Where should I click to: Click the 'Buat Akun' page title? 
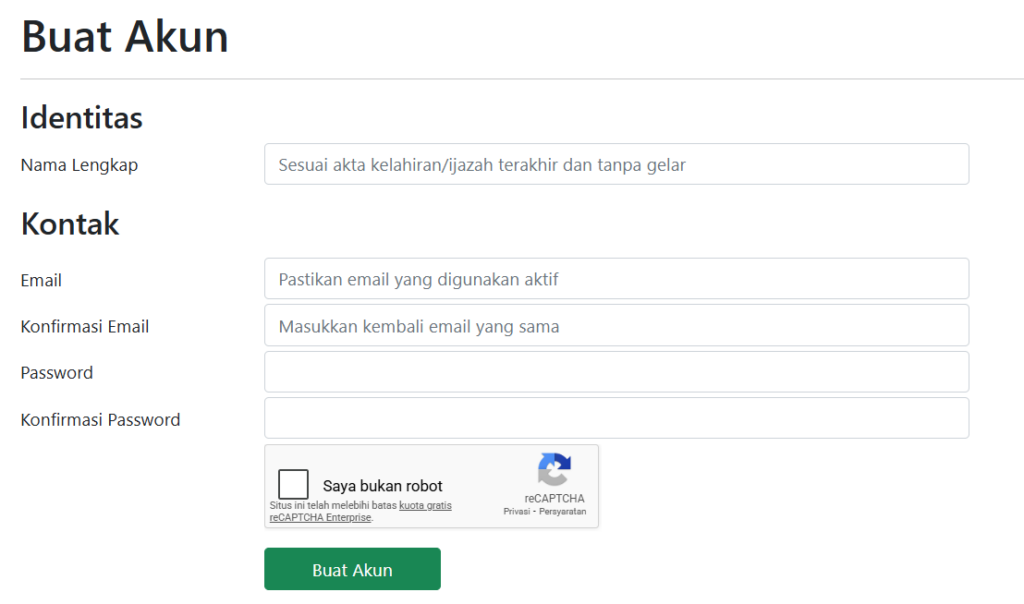point(125,37)
